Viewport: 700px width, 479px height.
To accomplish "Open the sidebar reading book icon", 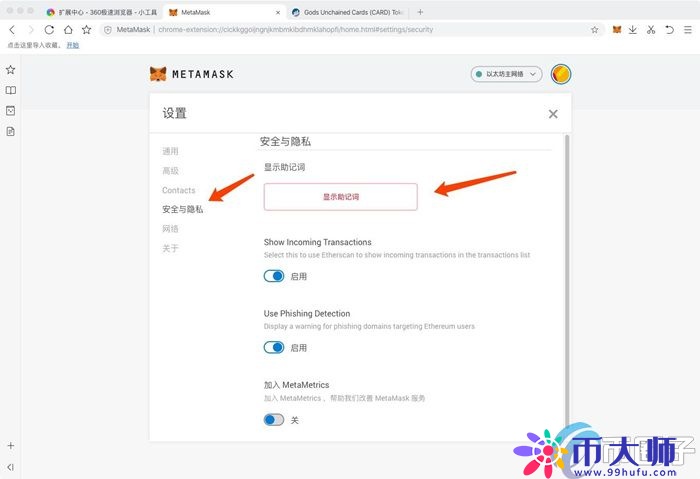I will [x=11, y=90].
